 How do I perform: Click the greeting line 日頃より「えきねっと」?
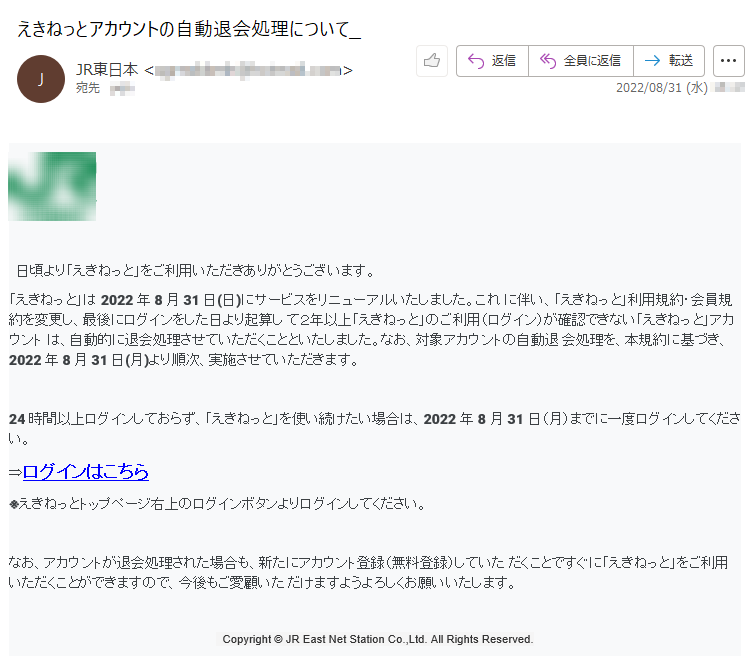[x=196, y=271]
